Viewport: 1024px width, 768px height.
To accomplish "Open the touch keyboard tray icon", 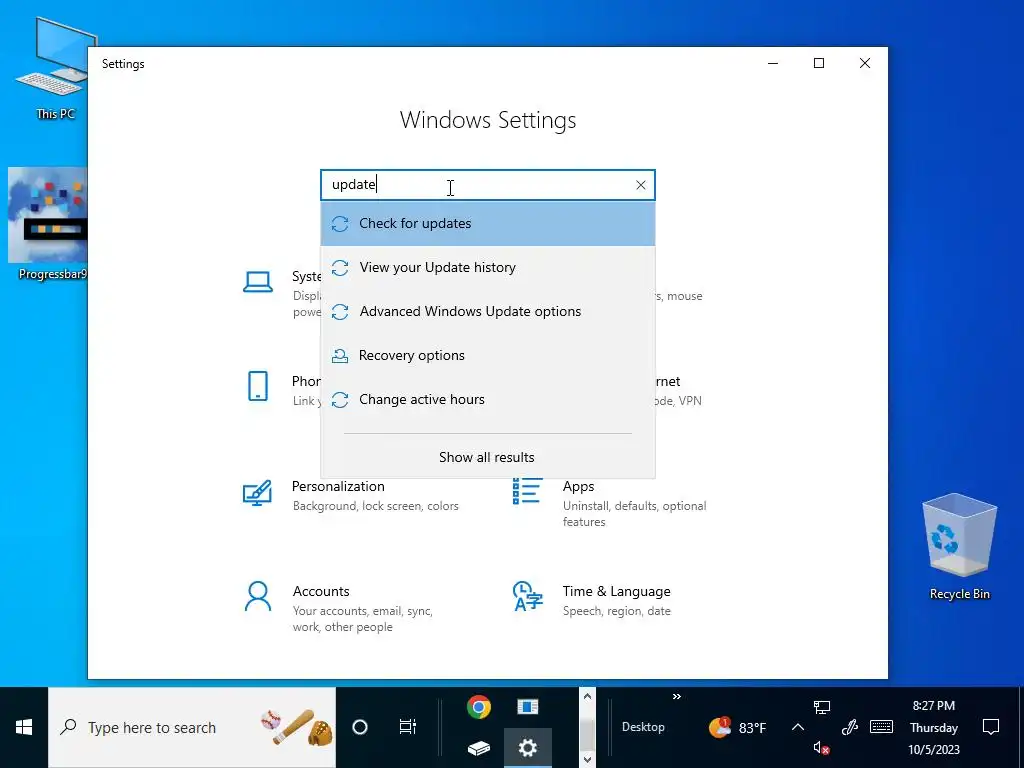I will tap(881, 727).
